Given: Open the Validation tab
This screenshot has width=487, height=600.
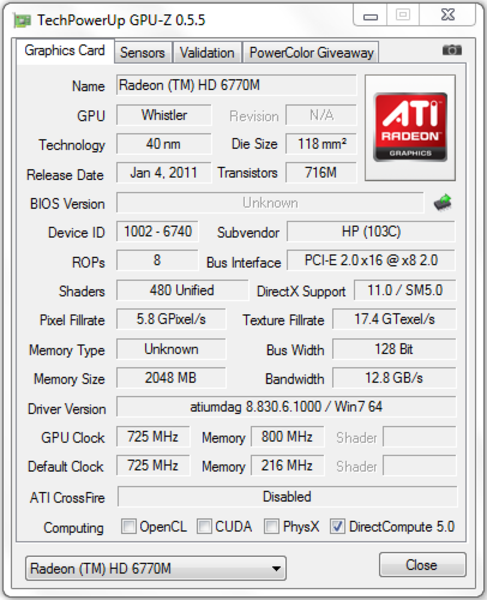Looking at the screenshot, I should tap(207, 52).
